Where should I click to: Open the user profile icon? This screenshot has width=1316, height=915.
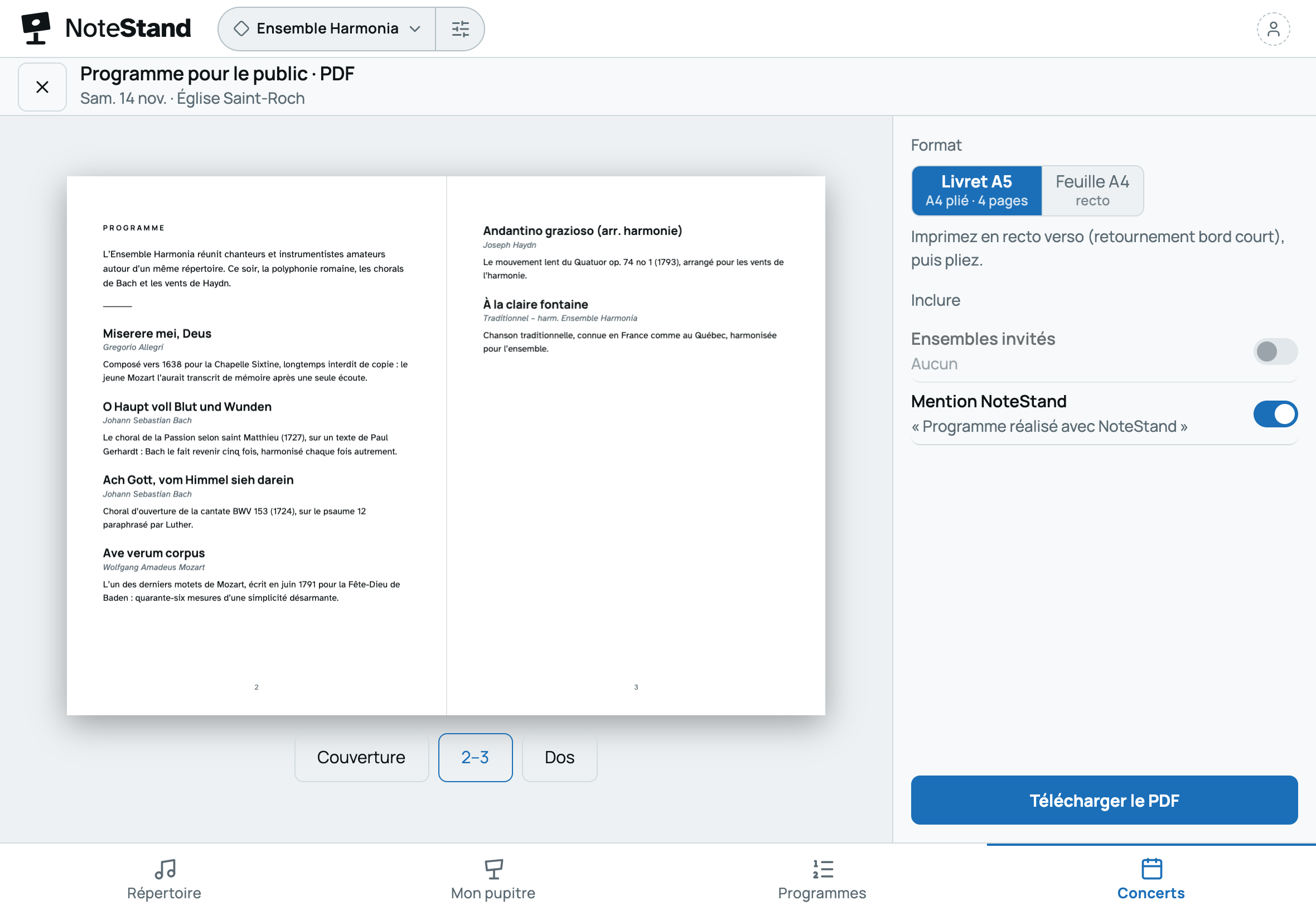tap(1273, 28)
